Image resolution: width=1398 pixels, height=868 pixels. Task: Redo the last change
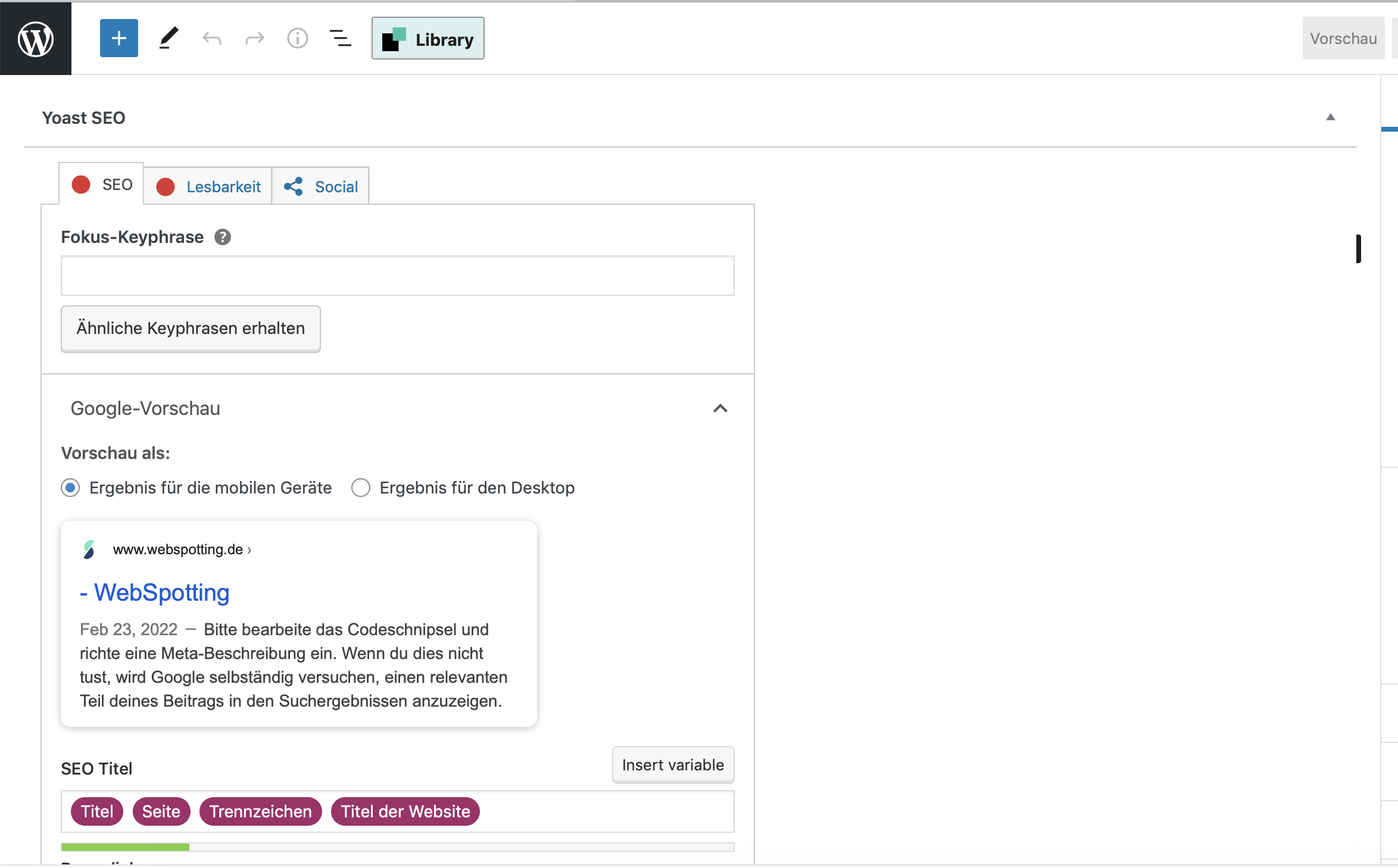[x=255, y=39]
